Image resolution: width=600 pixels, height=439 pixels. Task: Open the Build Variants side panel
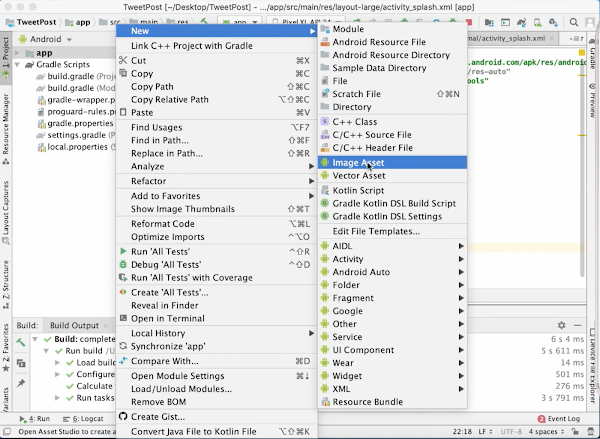point(6,400)
